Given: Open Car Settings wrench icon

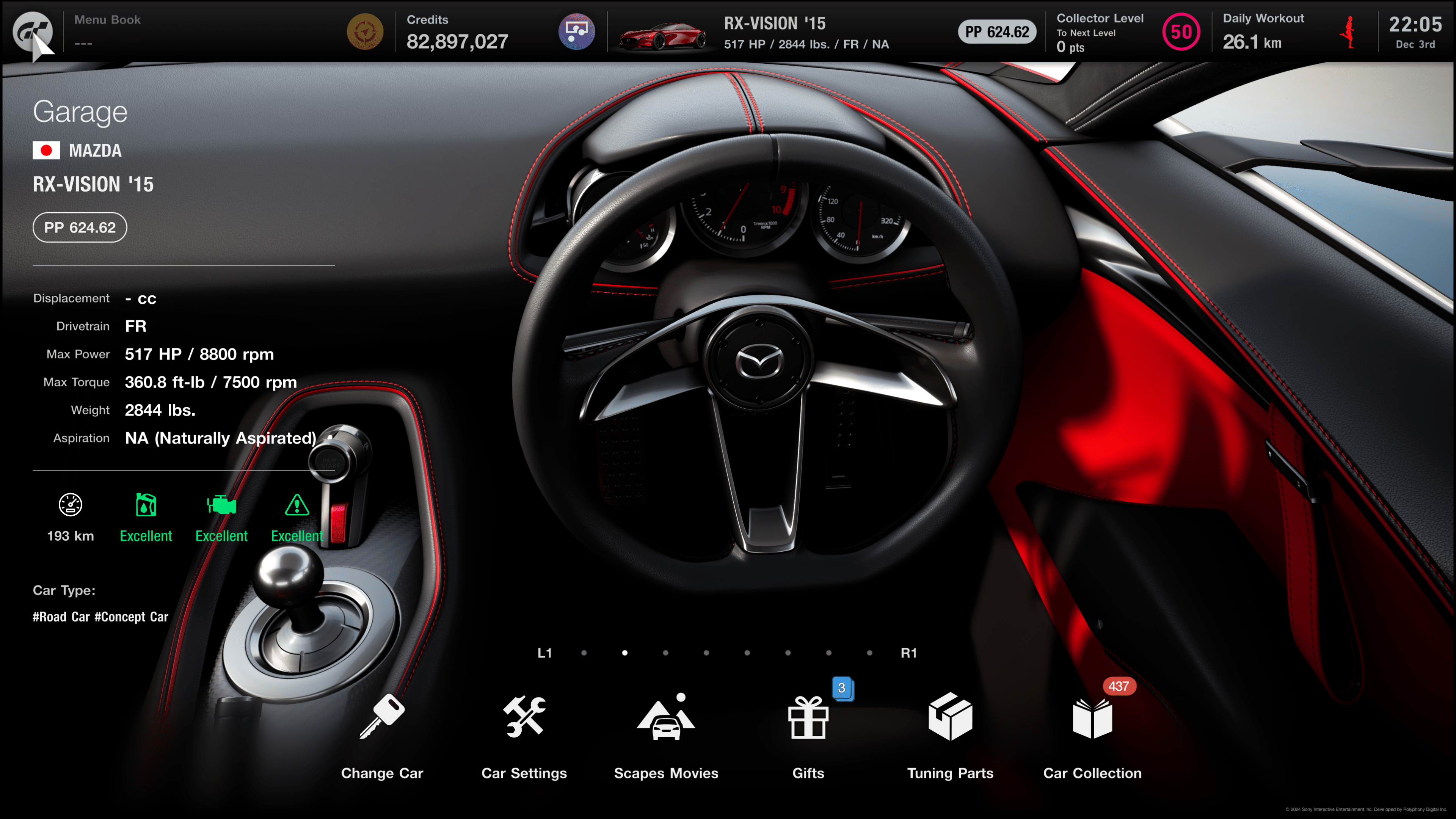Looking at the screenshot, I should (524, 716).
